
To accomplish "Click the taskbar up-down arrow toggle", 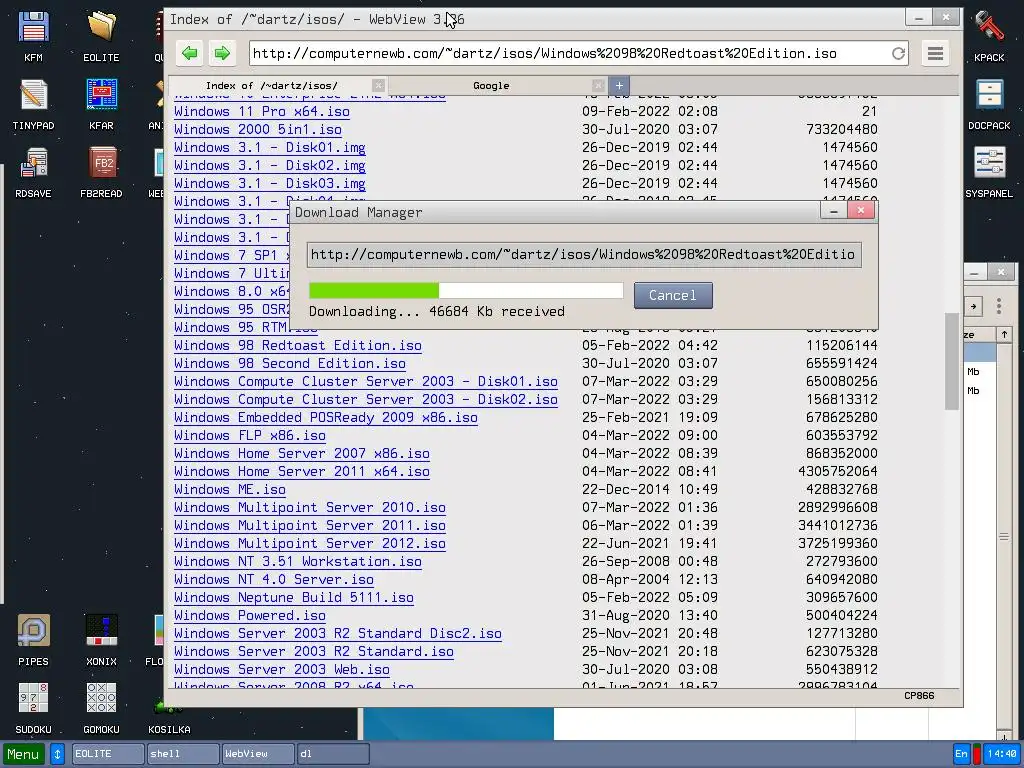I will click(57, 754).
